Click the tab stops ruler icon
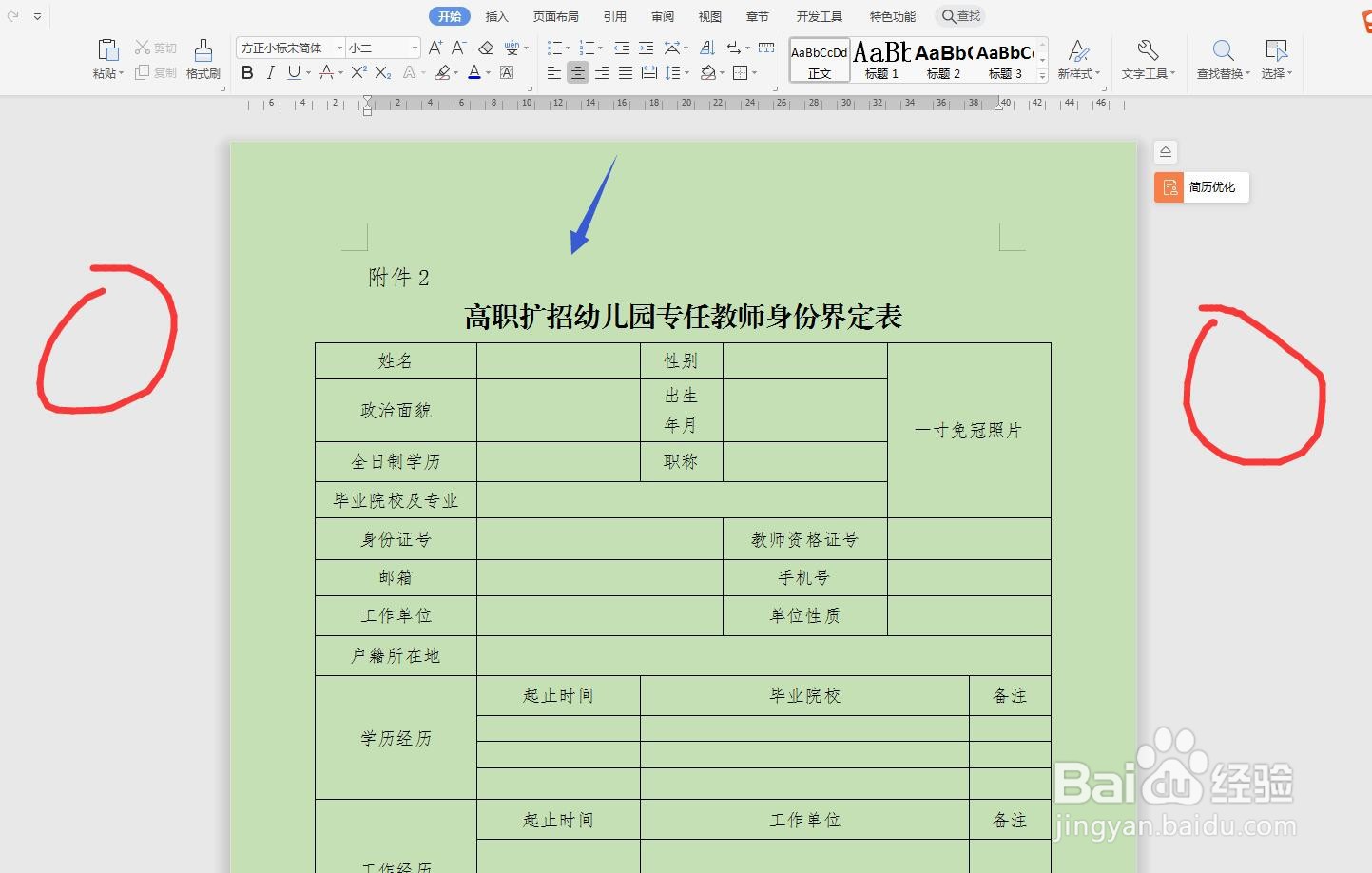 point(766,48)
